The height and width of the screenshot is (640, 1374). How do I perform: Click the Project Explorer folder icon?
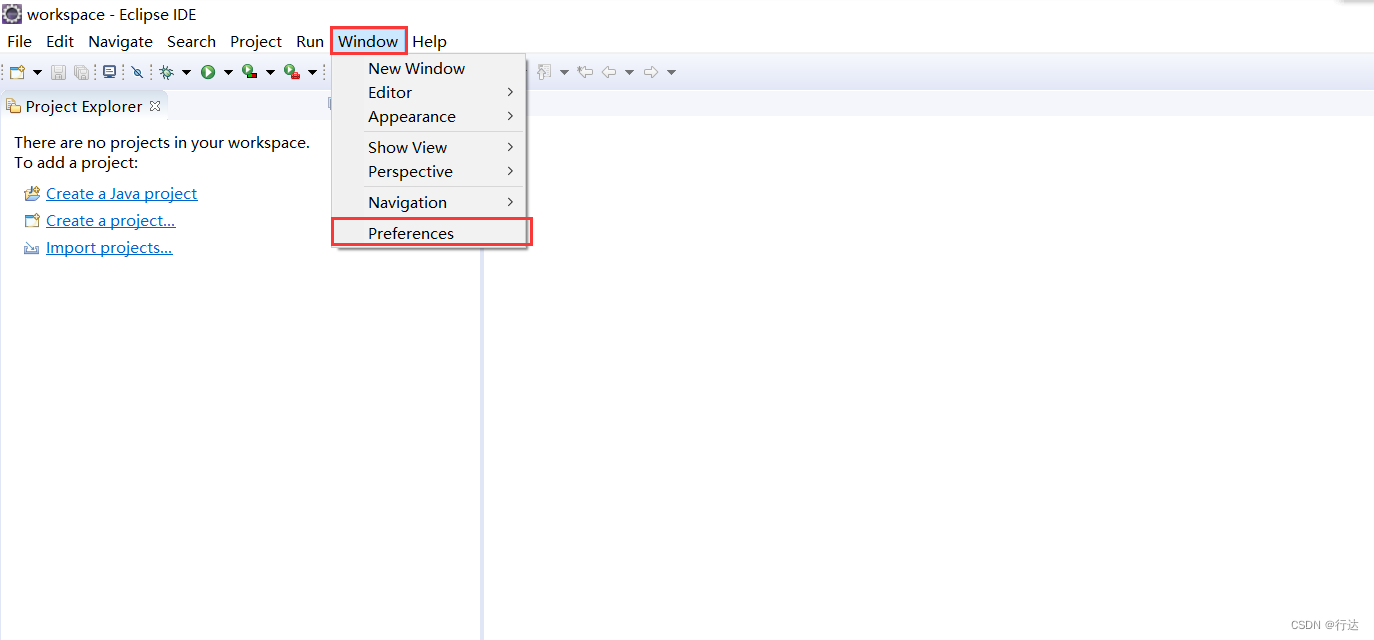pos(13,106)
